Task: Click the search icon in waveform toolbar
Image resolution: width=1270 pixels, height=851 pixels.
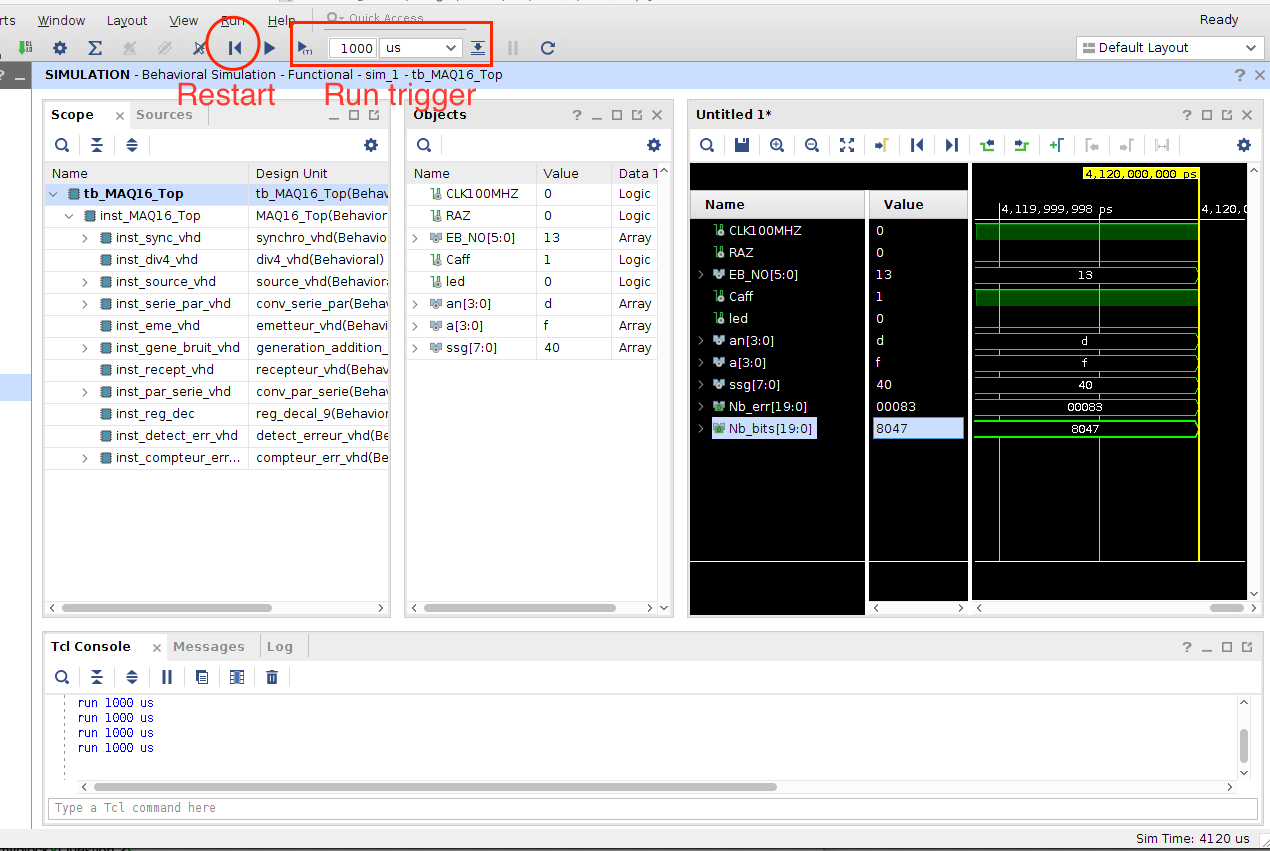Action: 707,145
